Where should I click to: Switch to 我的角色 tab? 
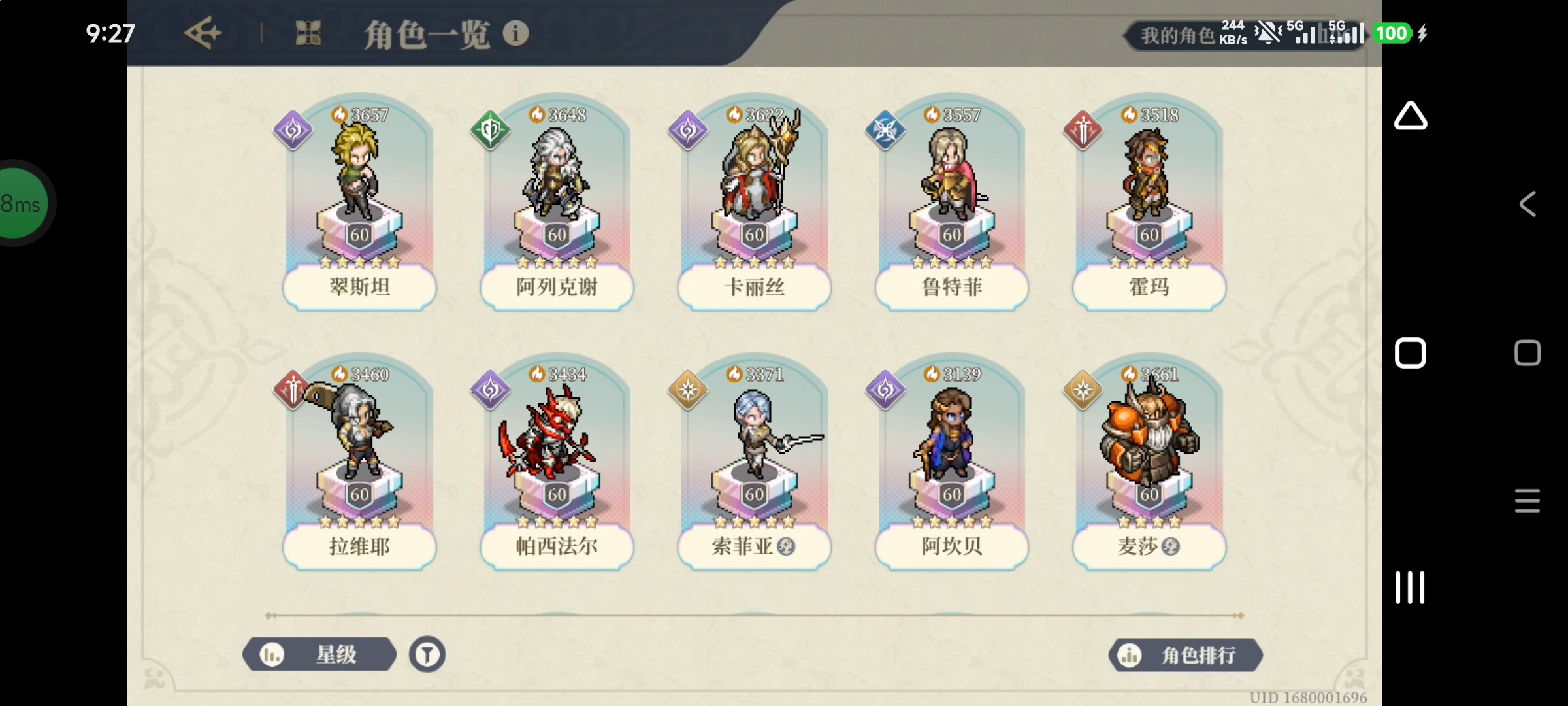point(1177,35)
